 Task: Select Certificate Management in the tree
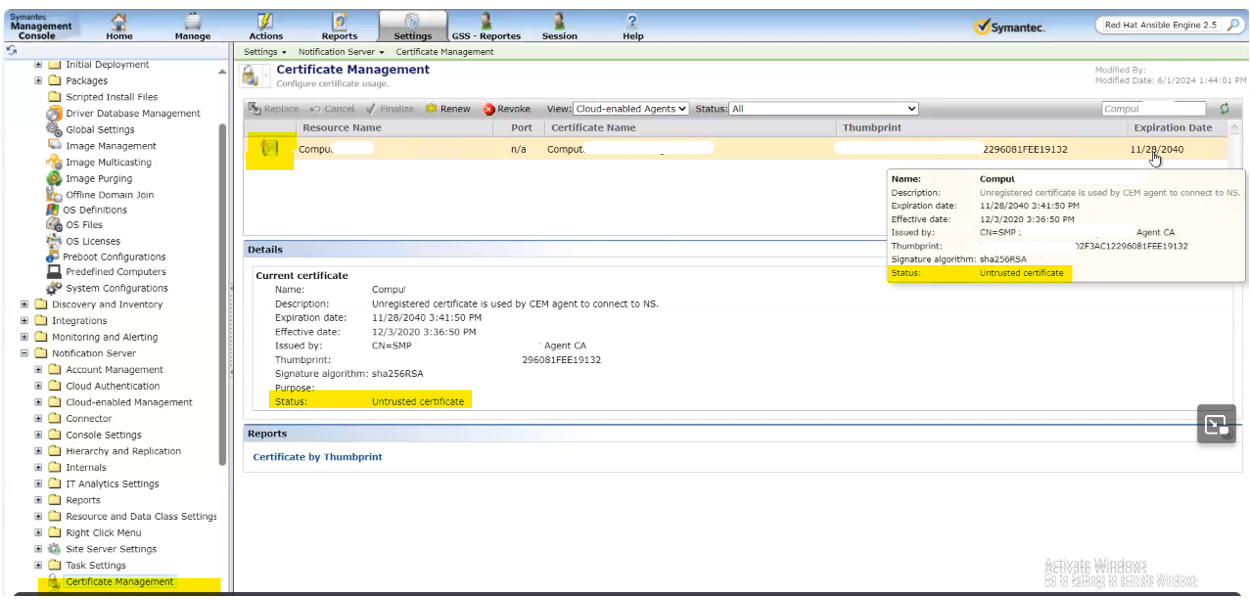point(119,582)
